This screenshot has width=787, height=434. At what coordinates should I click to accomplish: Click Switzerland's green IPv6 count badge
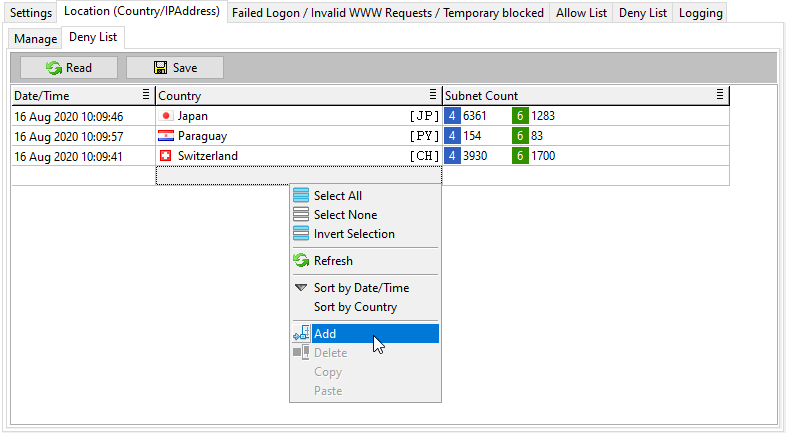[520, 156]
